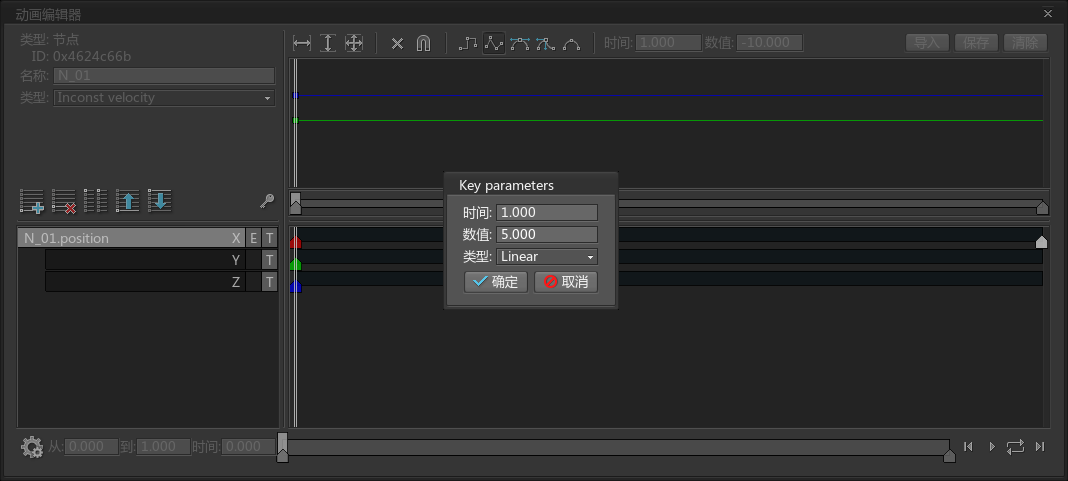Open the Inconst velocity type dropdown
The height and width of the screenshot is (481, 1068).
(164, 97)
